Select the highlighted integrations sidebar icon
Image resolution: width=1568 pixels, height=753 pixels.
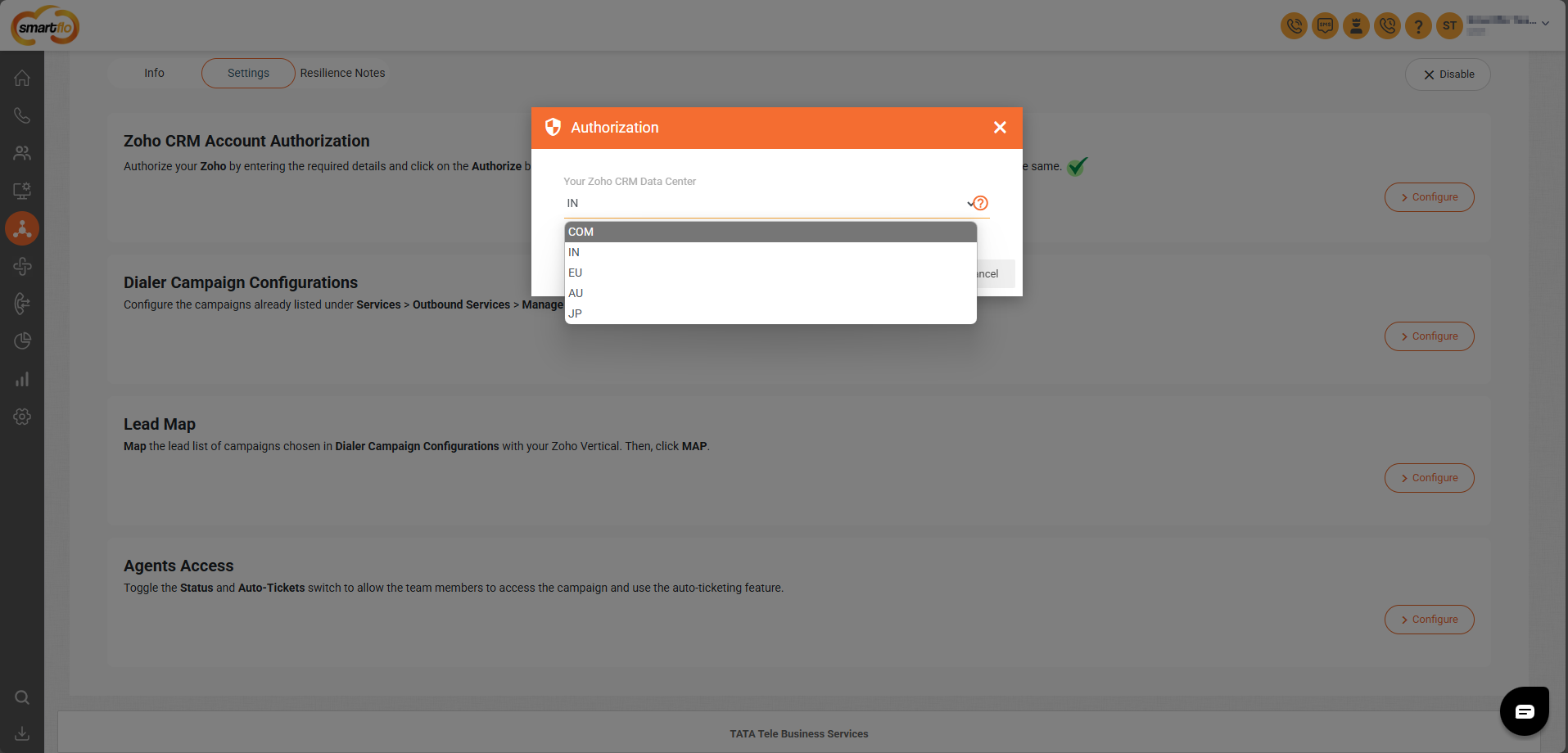(22, 228)
